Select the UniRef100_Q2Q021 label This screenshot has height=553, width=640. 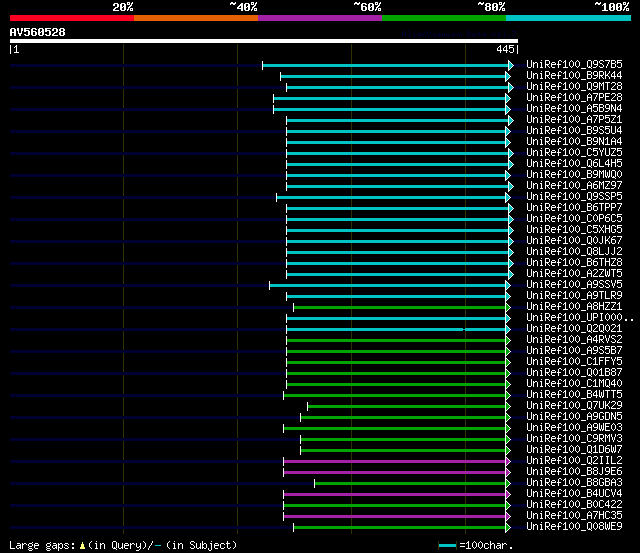click(x=574, y=329)
